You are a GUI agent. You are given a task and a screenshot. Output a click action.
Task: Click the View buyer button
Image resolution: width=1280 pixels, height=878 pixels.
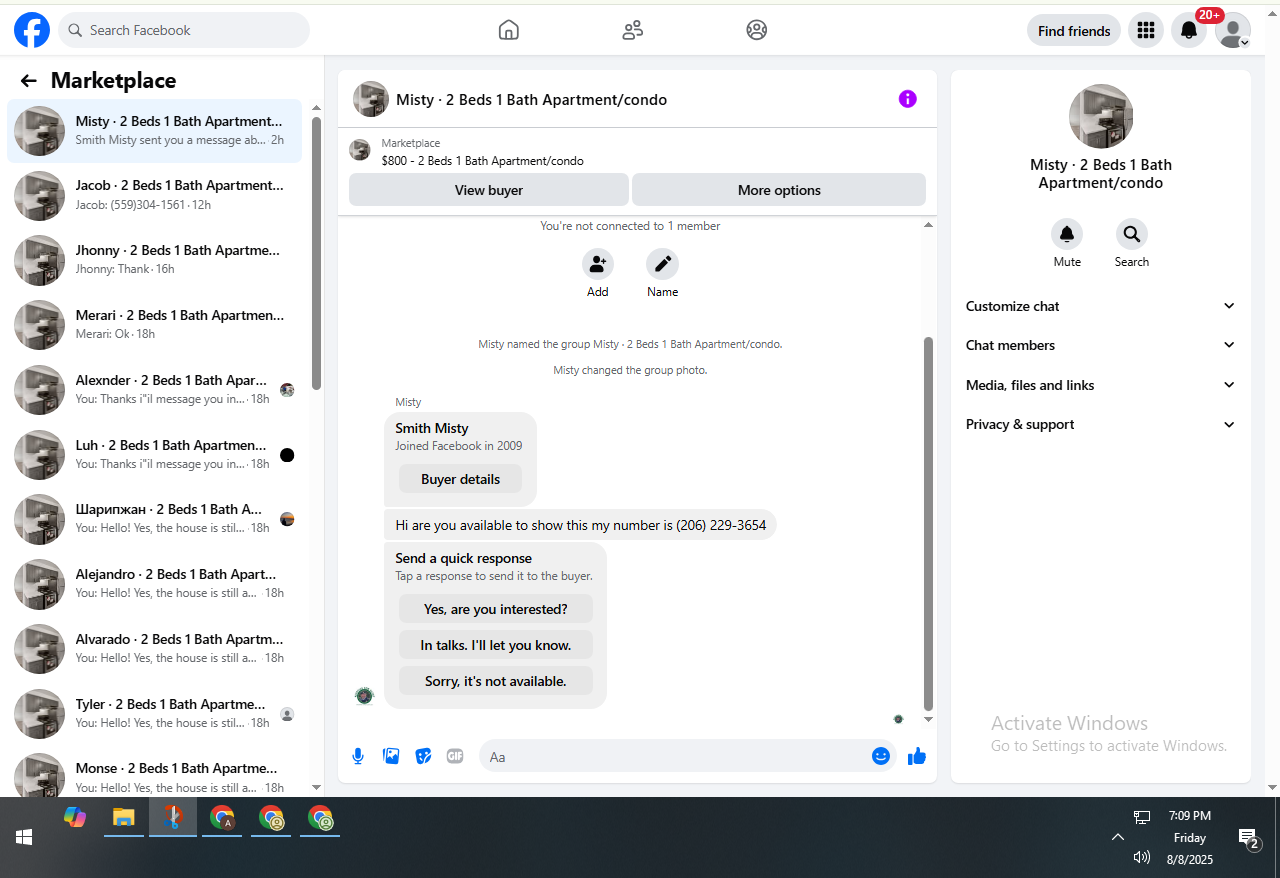(x=488, y=190)
